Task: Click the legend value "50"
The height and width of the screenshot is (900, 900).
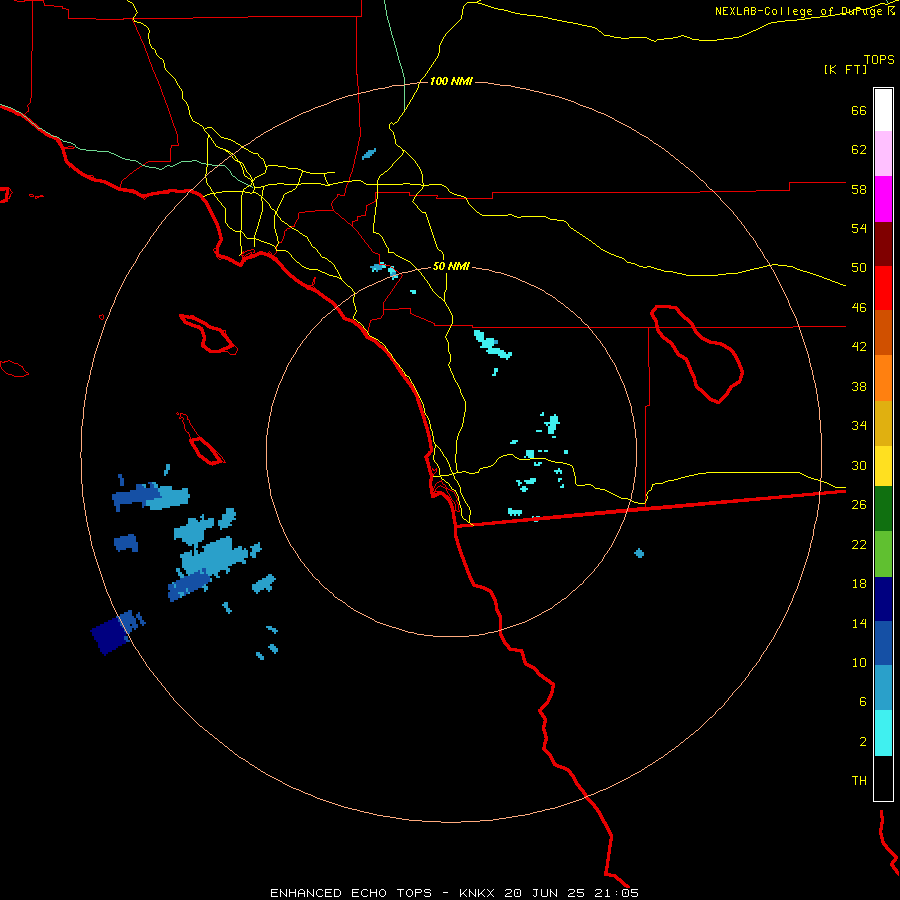Action: pyautogui.click(x=859, y=267)
